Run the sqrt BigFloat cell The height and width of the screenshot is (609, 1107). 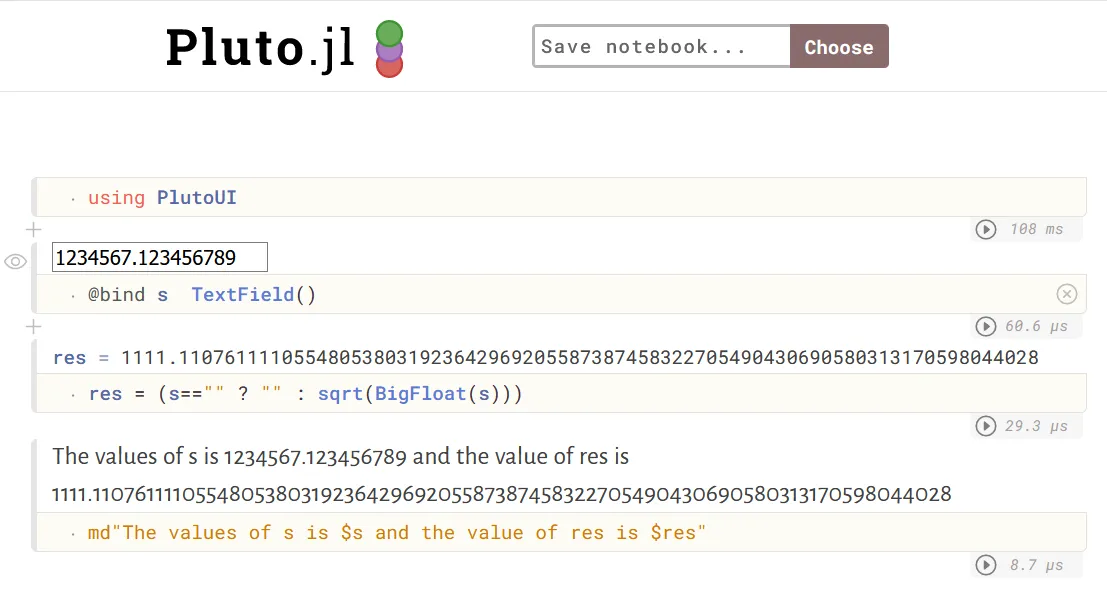(986, 427)
